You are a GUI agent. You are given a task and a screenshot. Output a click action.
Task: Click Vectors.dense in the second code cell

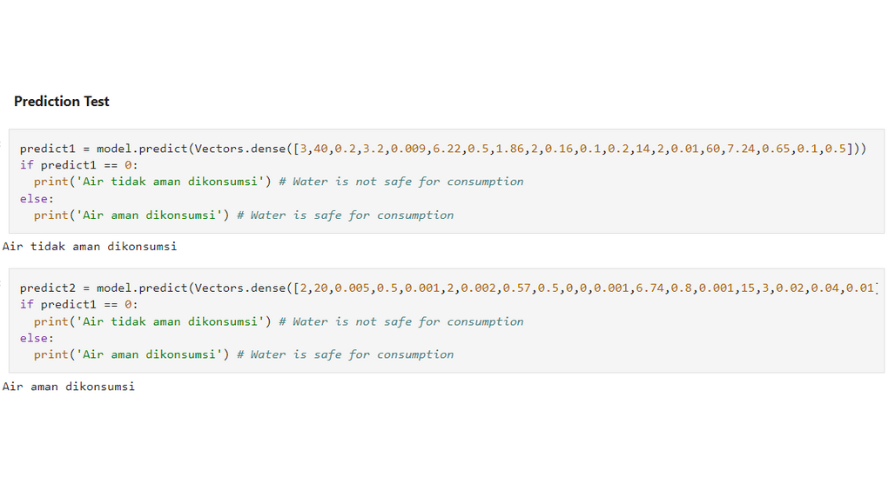coord(240,288)
